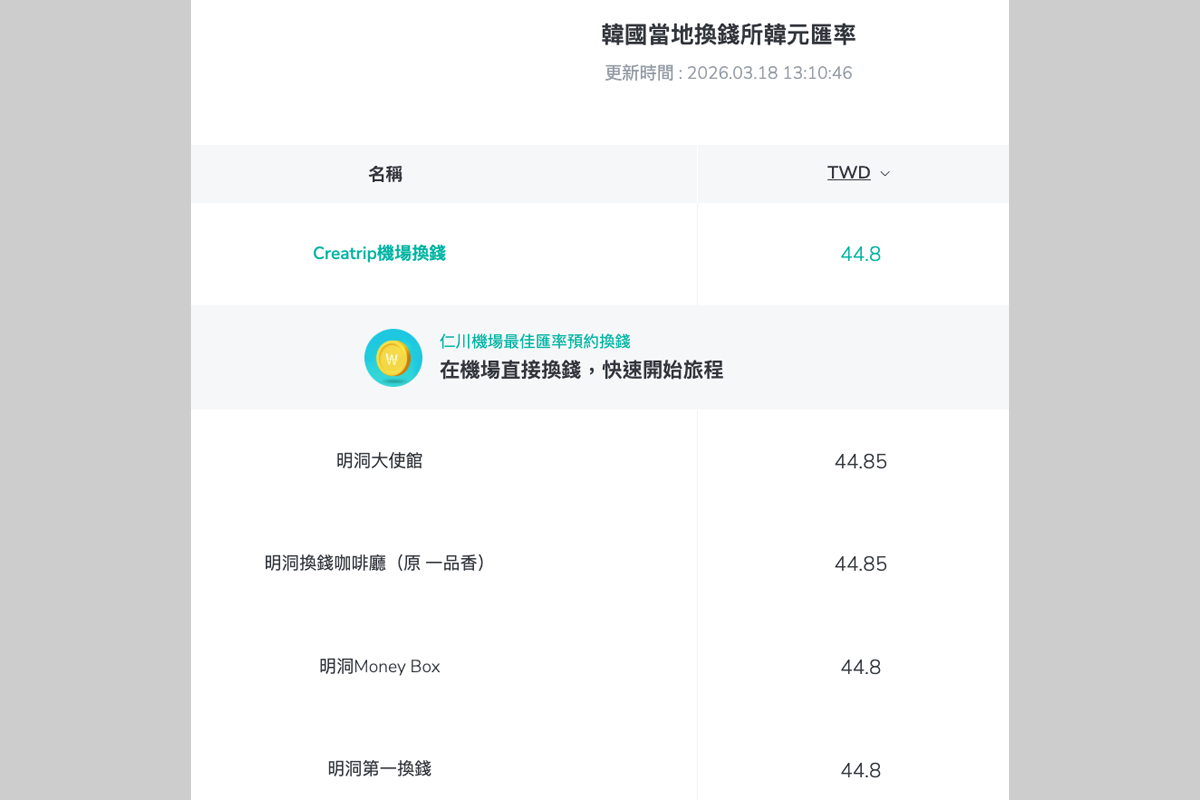Viewport: 1200px width, 800px height.
Task: Click the 44.8 rate for 明洞Money Box
Action: (860, 668)
